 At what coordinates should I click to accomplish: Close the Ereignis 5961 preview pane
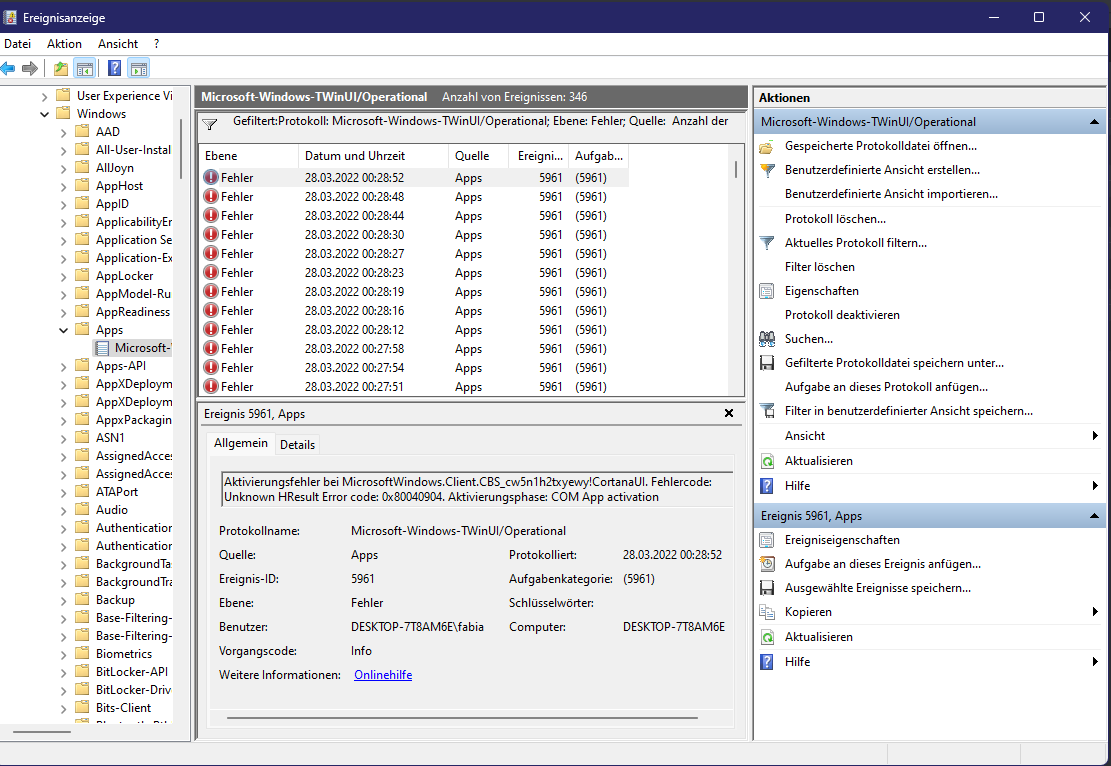click(728, 413)
